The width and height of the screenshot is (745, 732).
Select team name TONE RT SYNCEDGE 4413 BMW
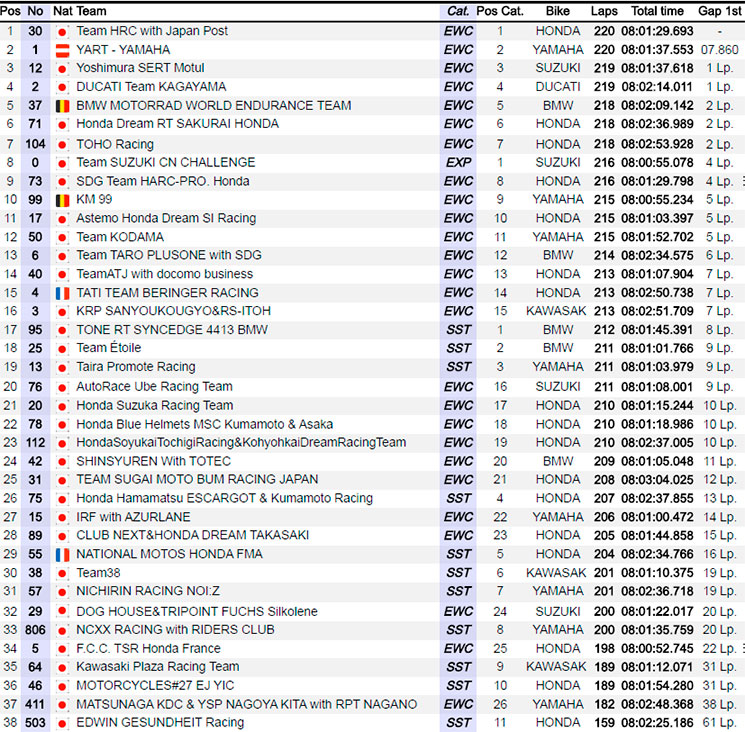172,330
